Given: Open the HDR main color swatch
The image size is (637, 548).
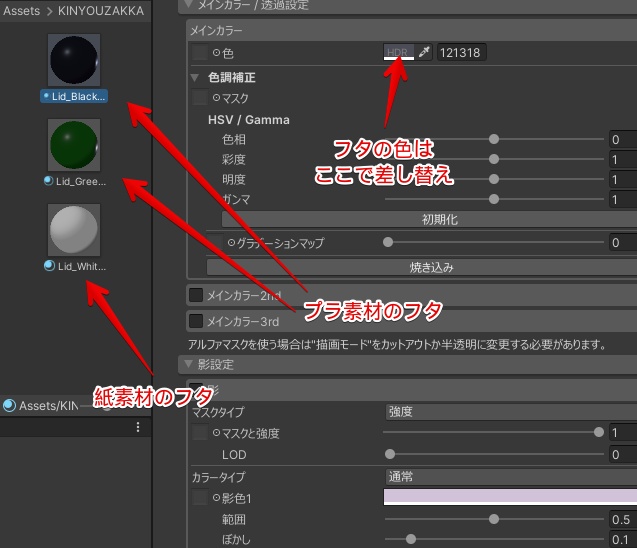Looking at the screenshot, I should point(399,52).
